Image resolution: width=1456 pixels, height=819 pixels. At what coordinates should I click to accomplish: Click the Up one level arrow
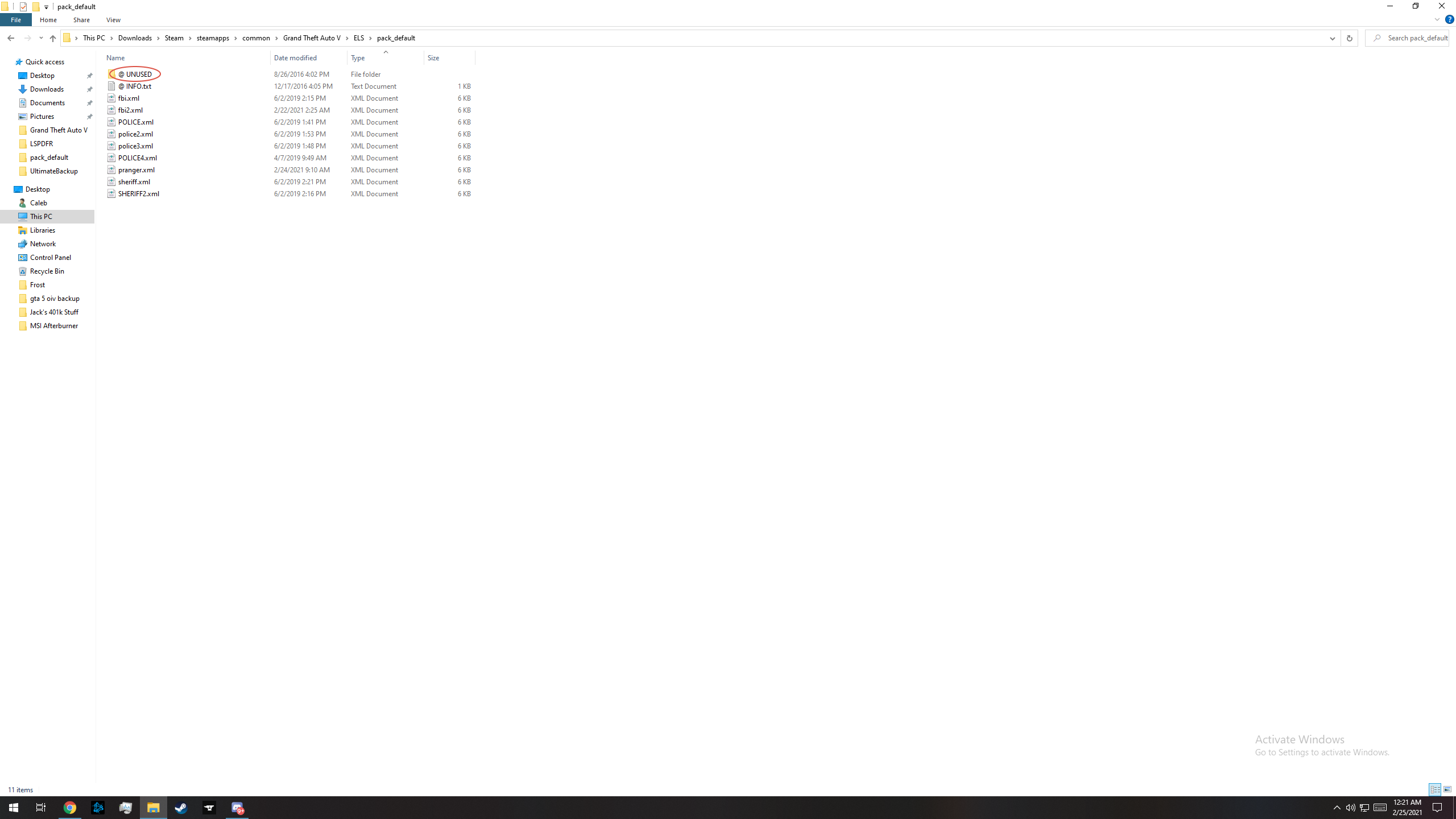click(52, 38)
